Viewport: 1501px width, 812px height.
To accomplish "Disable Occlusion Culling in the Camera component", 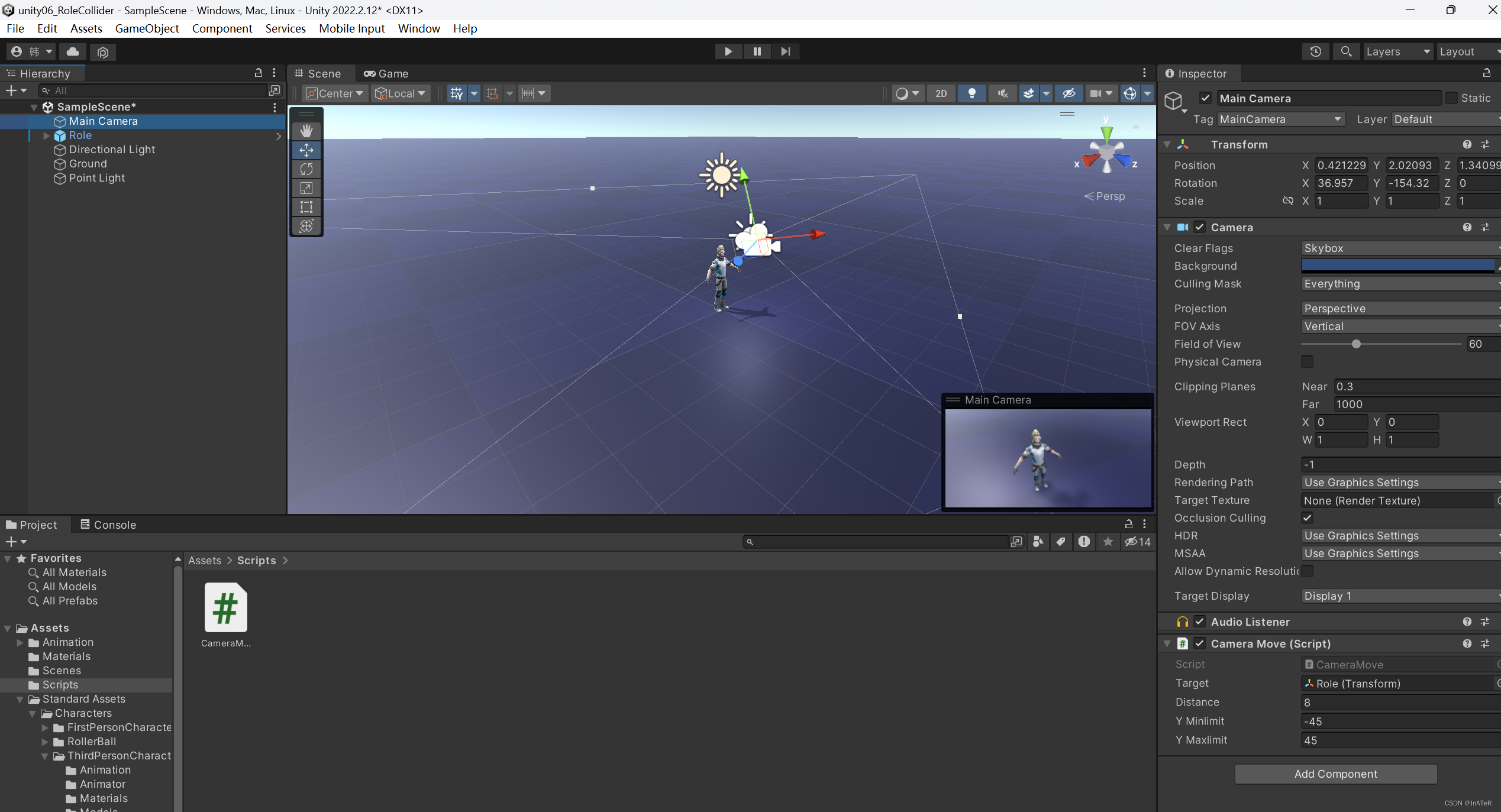I will tap(1308, 517).
